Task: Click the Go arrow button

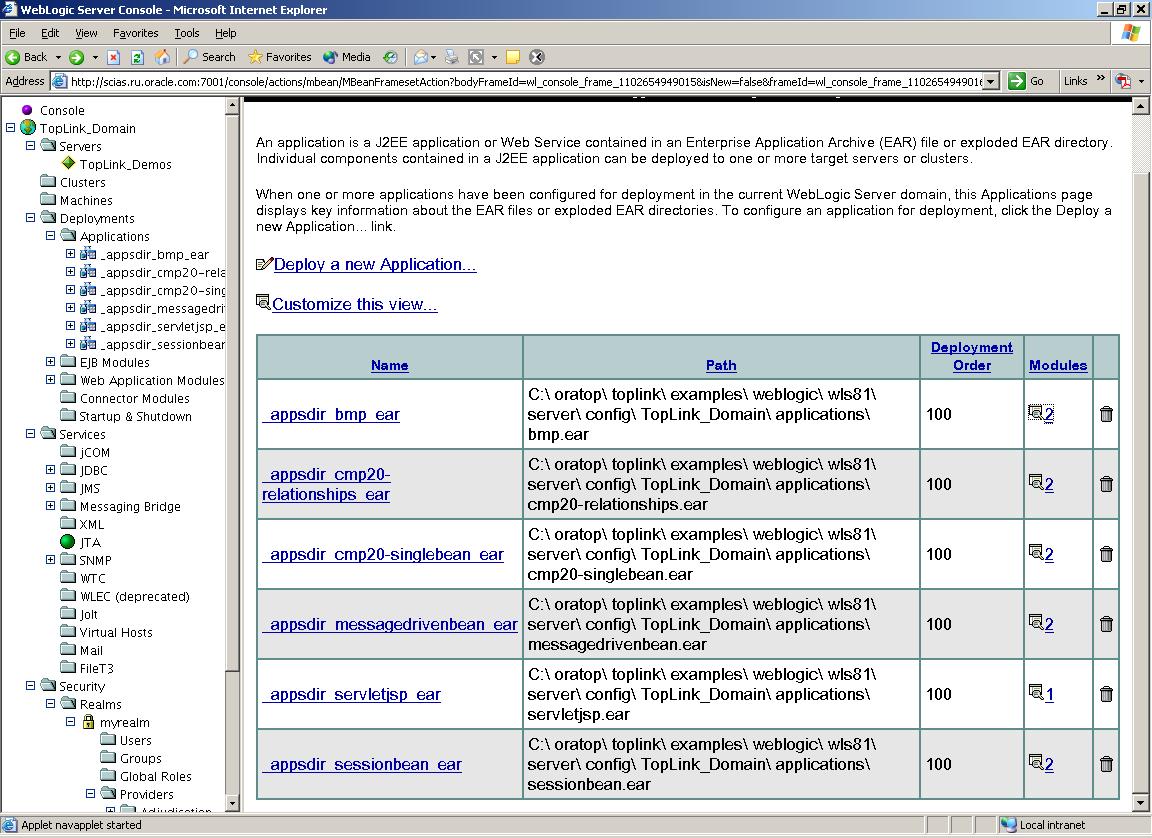Action: coord(1017,81)
